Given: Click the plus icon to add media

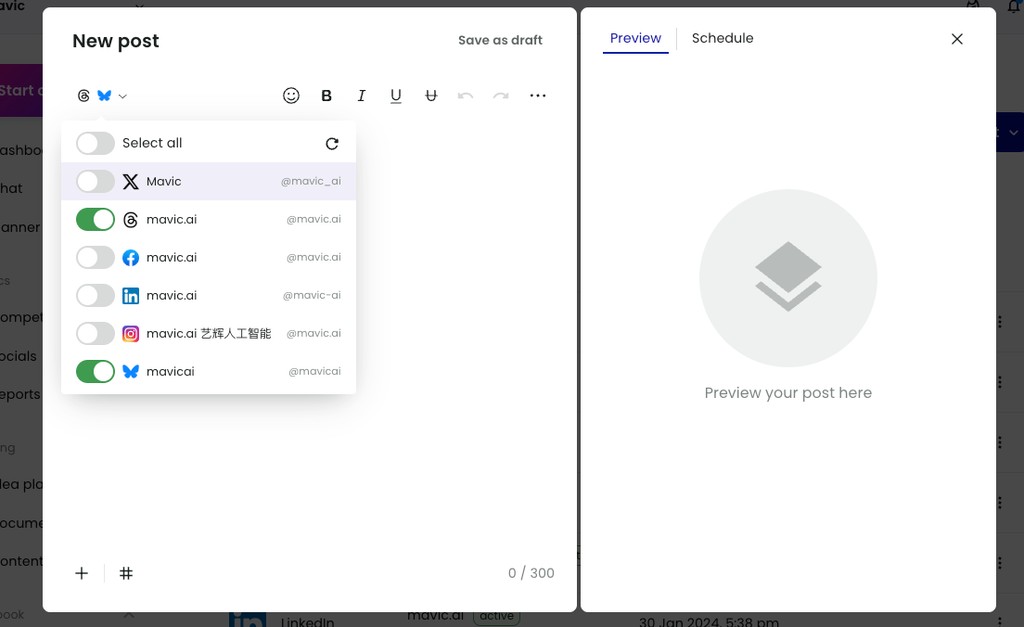Looking at the screenshot, I should click(x=82, y=573).
